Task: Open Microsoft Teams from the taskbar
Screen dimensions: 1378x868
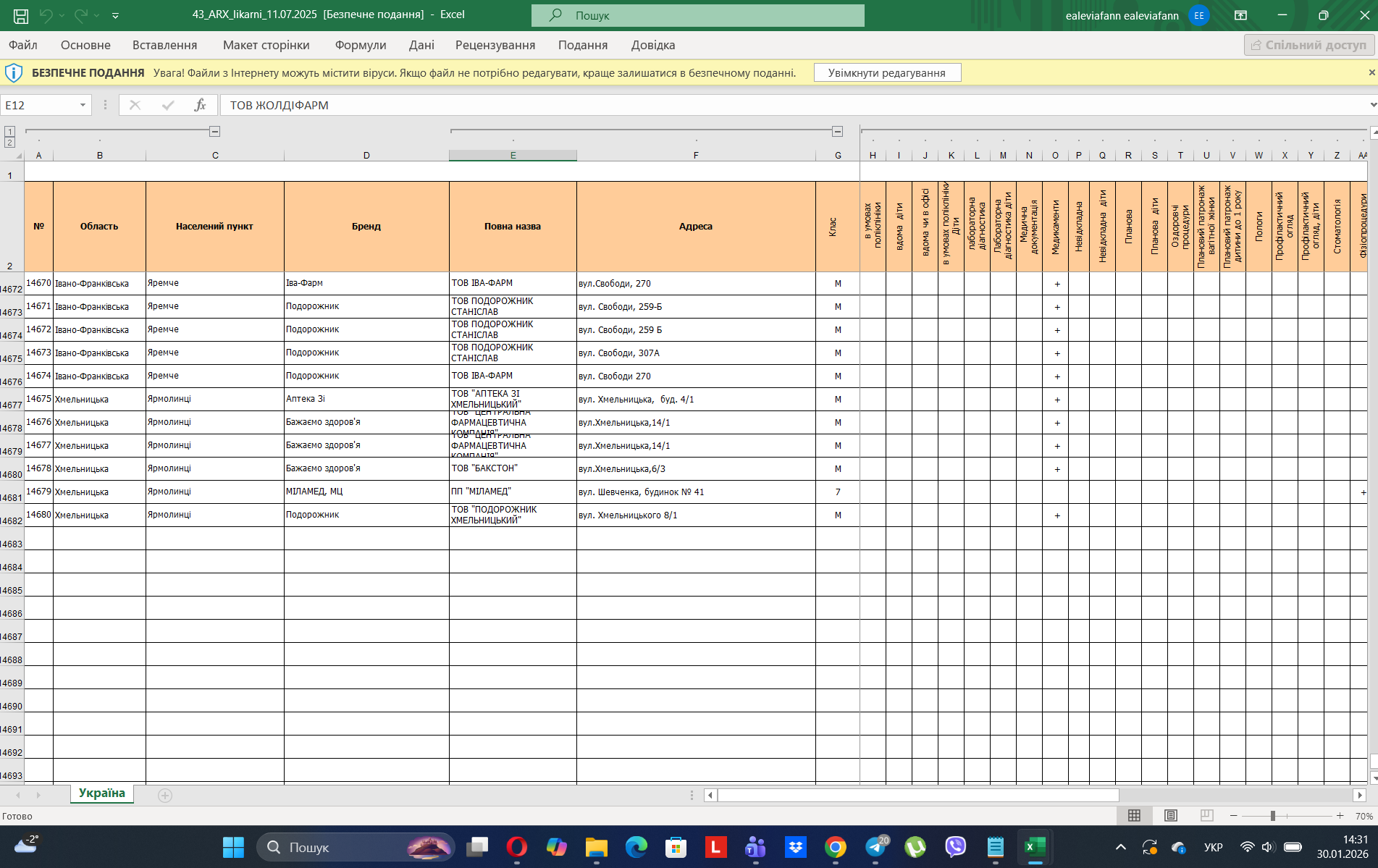Action: pyautogui.click(x=755, y=847)
